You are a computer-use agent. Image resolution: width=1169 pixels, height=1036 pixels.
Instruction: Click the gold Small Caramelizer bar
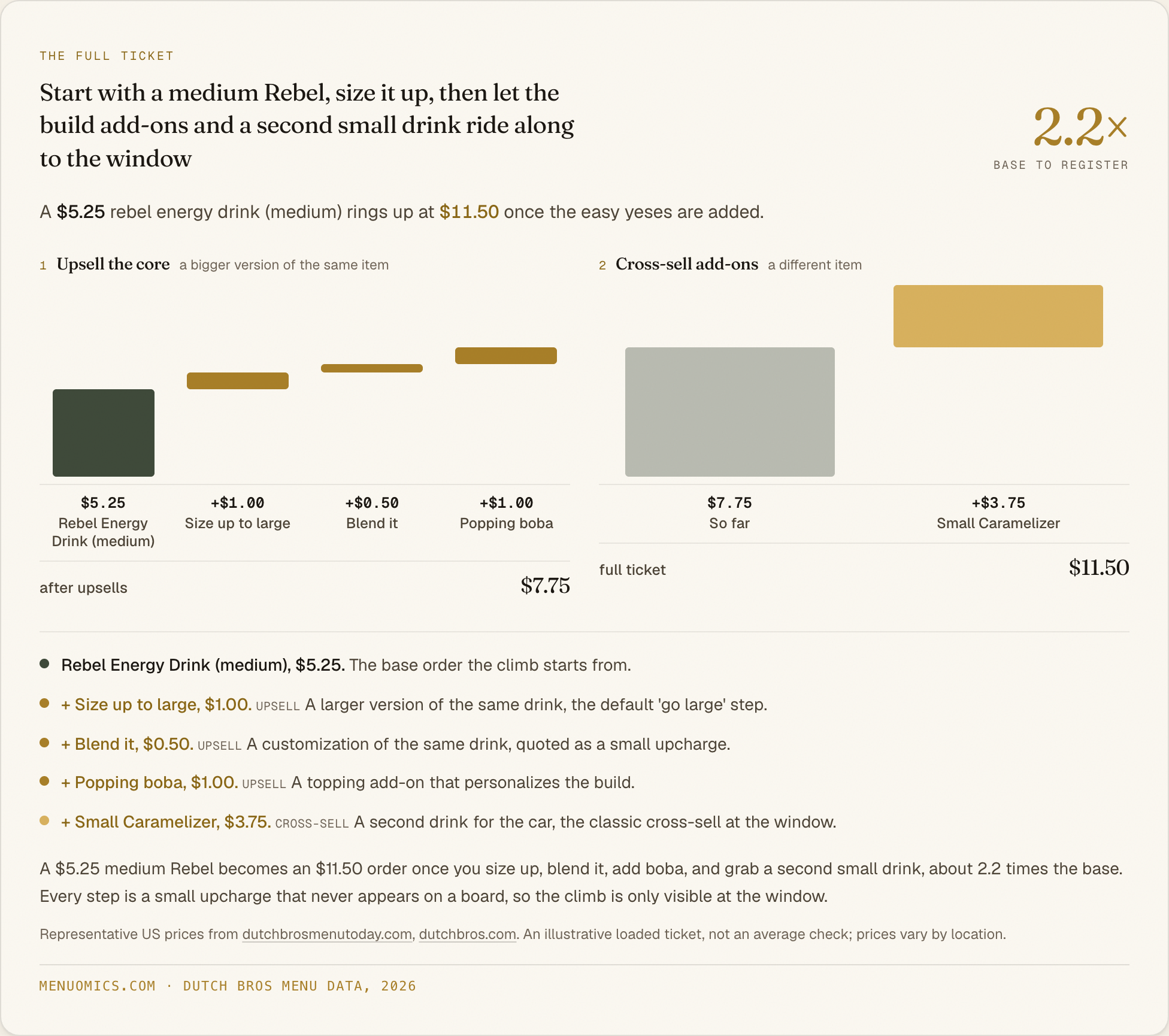click(998, 316)
